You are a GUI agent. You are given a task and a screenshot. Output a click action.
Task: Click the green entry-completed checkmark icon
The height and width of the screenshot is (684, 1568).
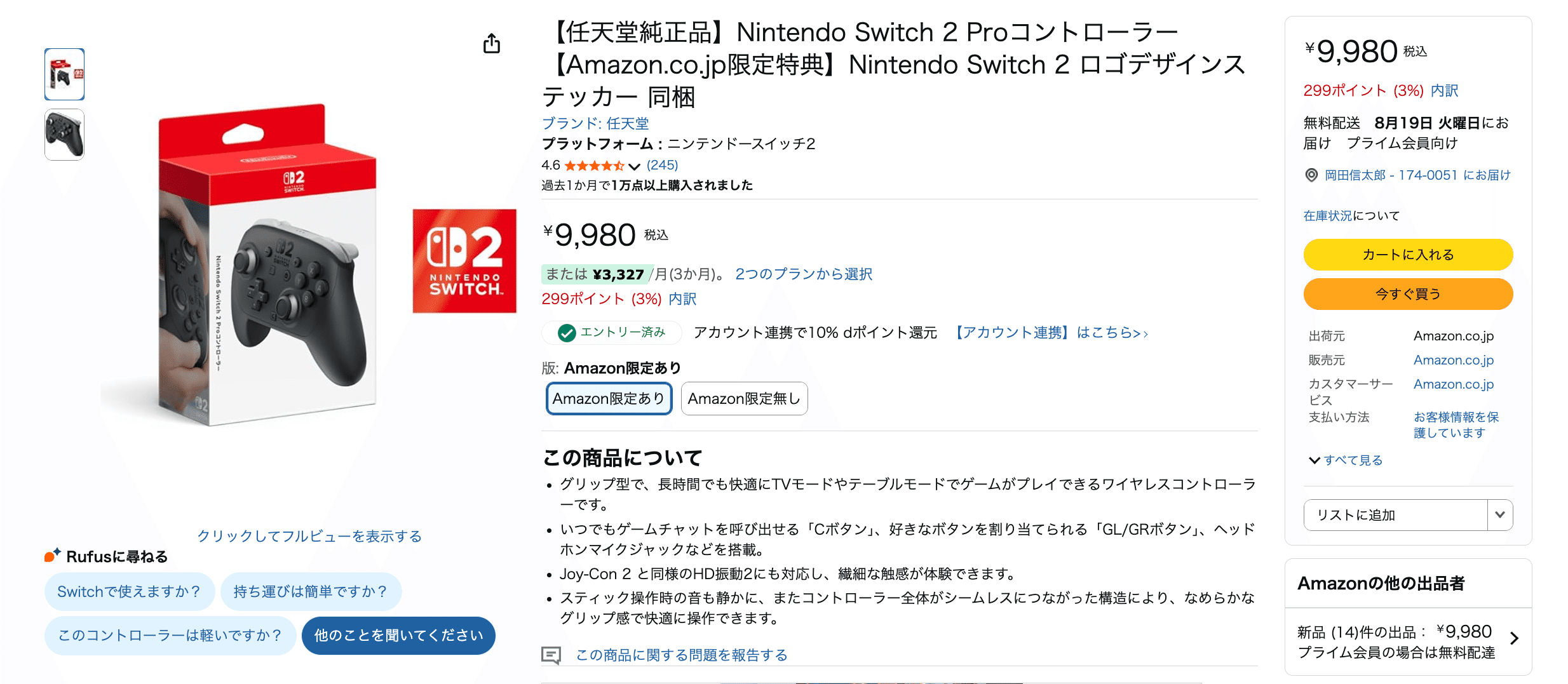[x=566, y=333]
